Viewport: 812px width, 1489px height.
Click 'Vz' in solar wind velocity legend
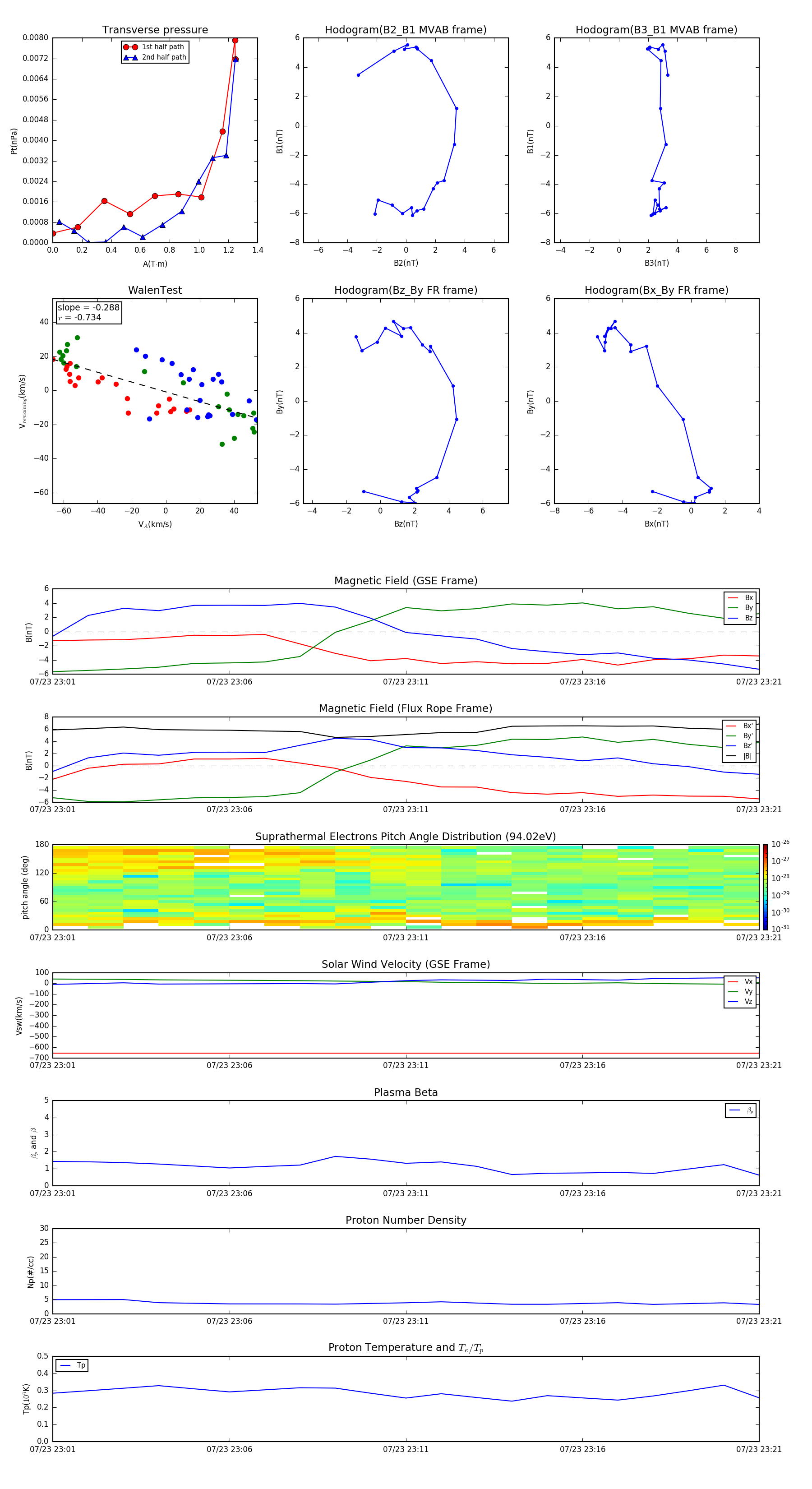(740, 1002)
